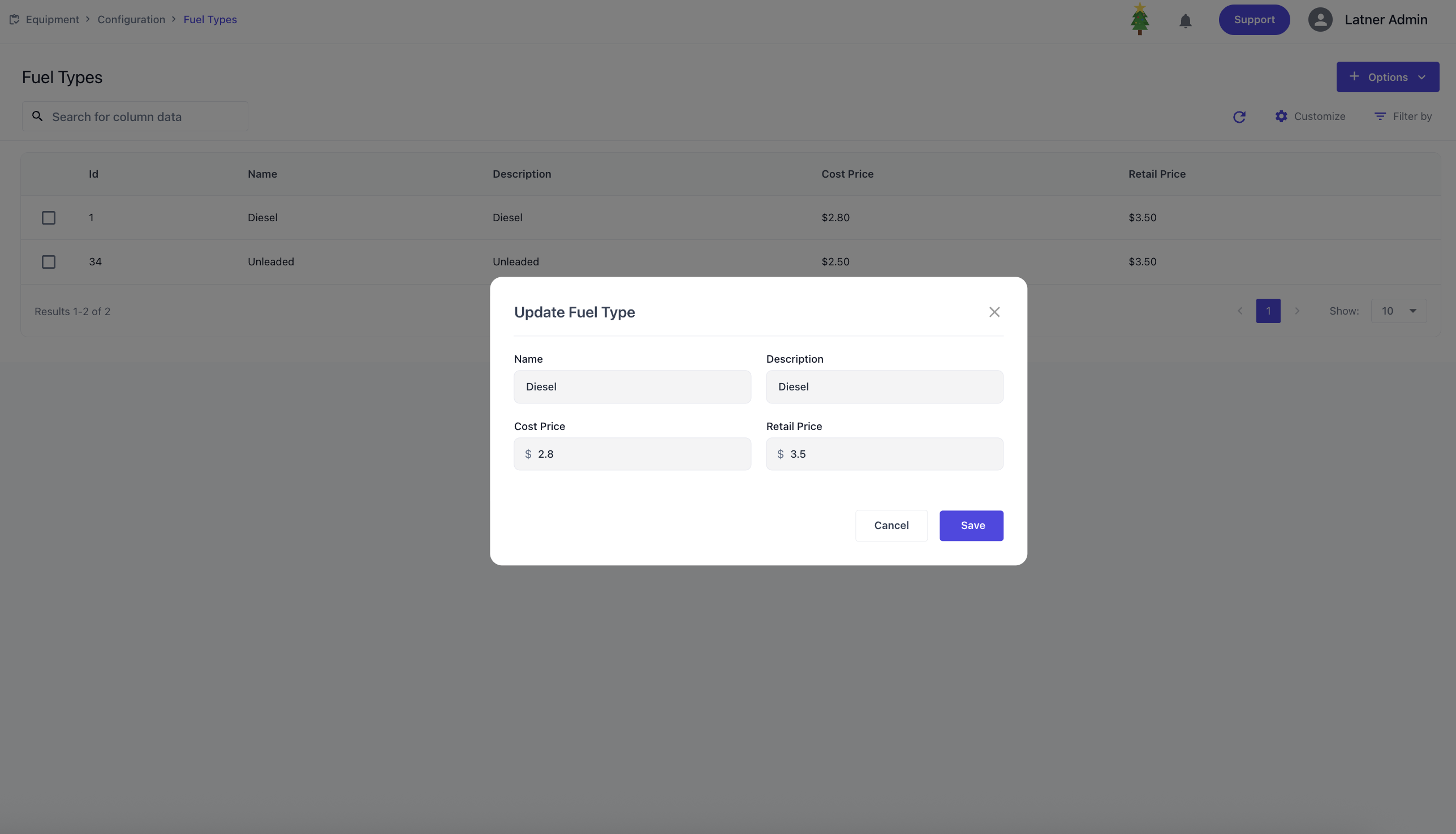Click the Save button

971,525
